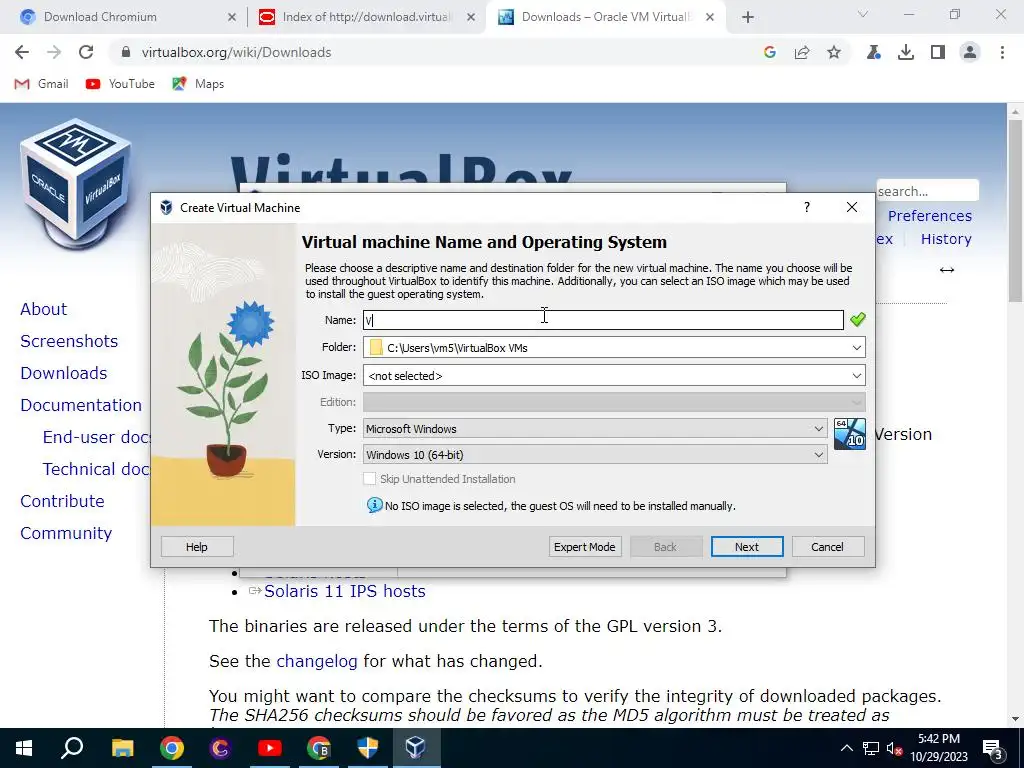
Task: Click the dialog question mark help icon
Action: point(807,207)
